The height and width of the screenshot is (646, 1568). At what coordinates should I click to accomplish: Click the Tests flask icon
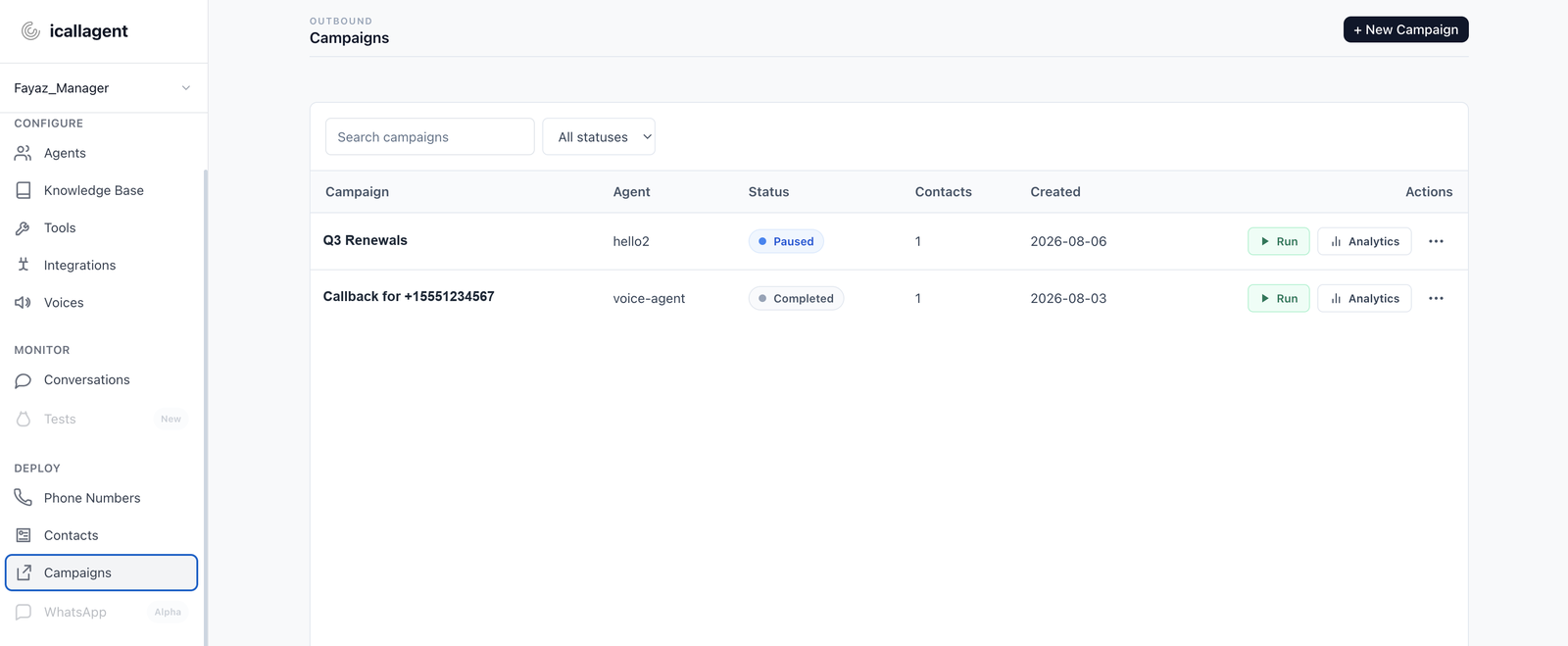click(x=24, y=419)
